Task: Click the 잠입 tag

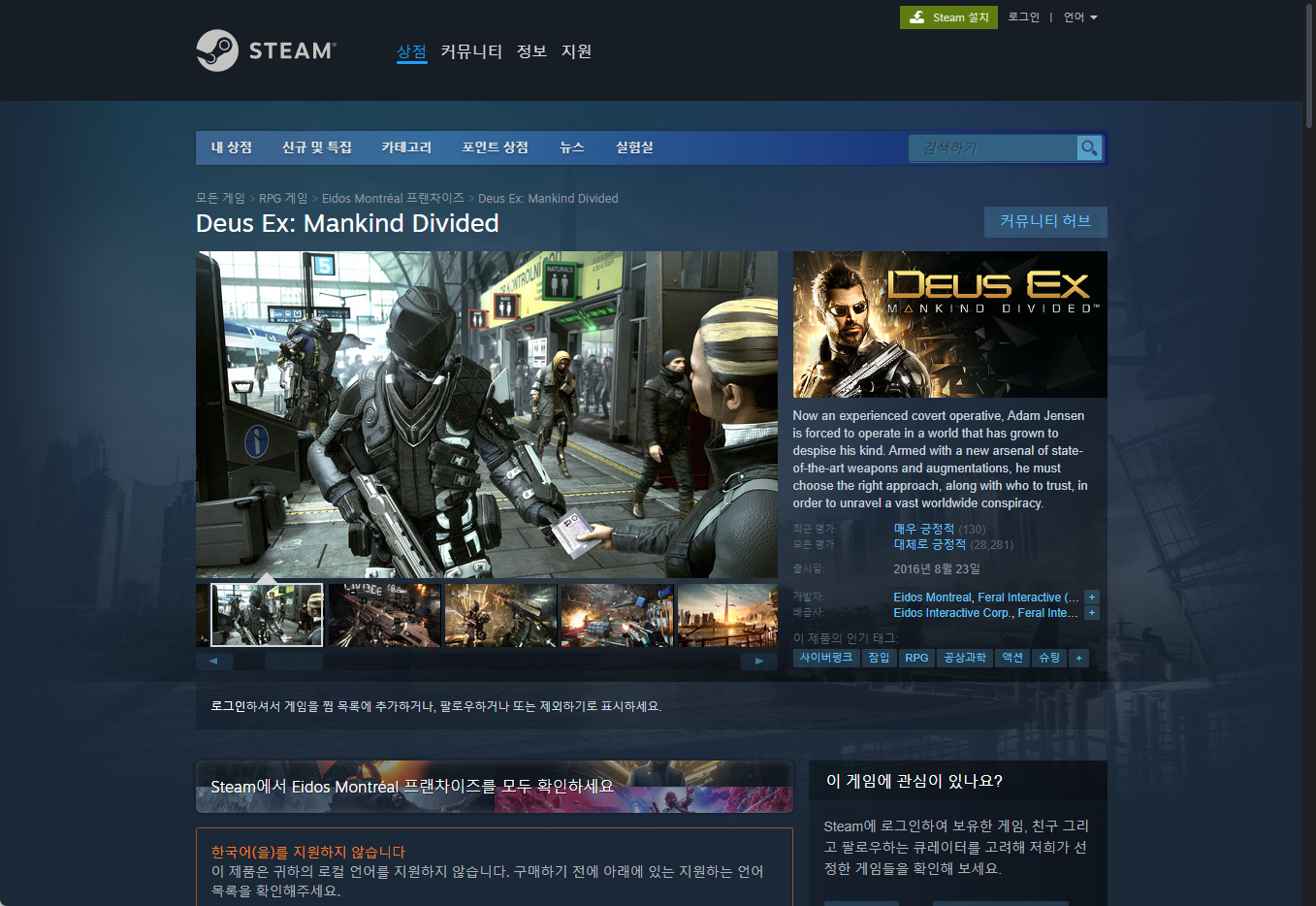Action: [x=879, y=658]
